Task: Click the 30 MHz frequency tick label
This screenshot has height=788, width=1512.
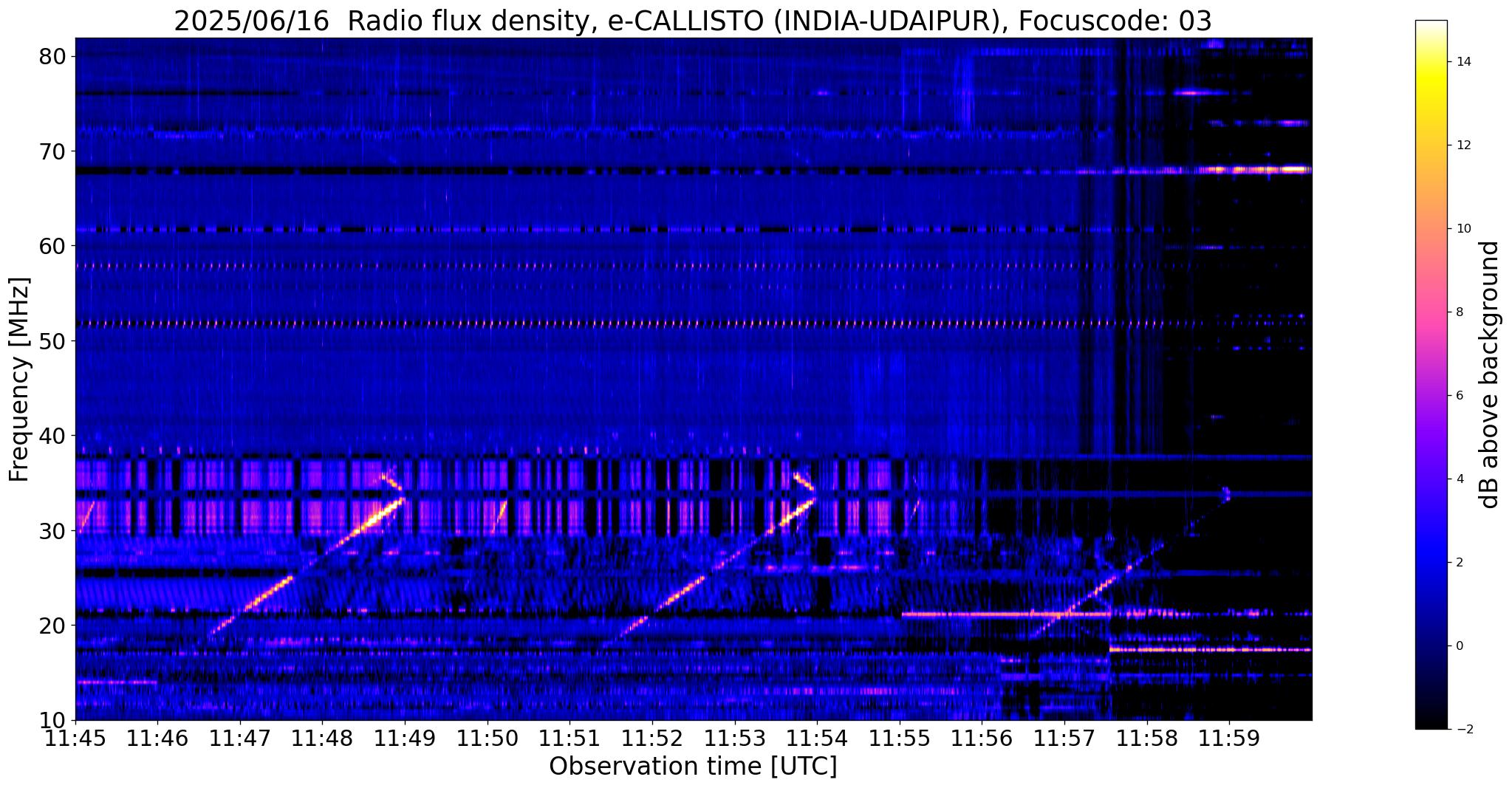Action: (x=53, y=530)
